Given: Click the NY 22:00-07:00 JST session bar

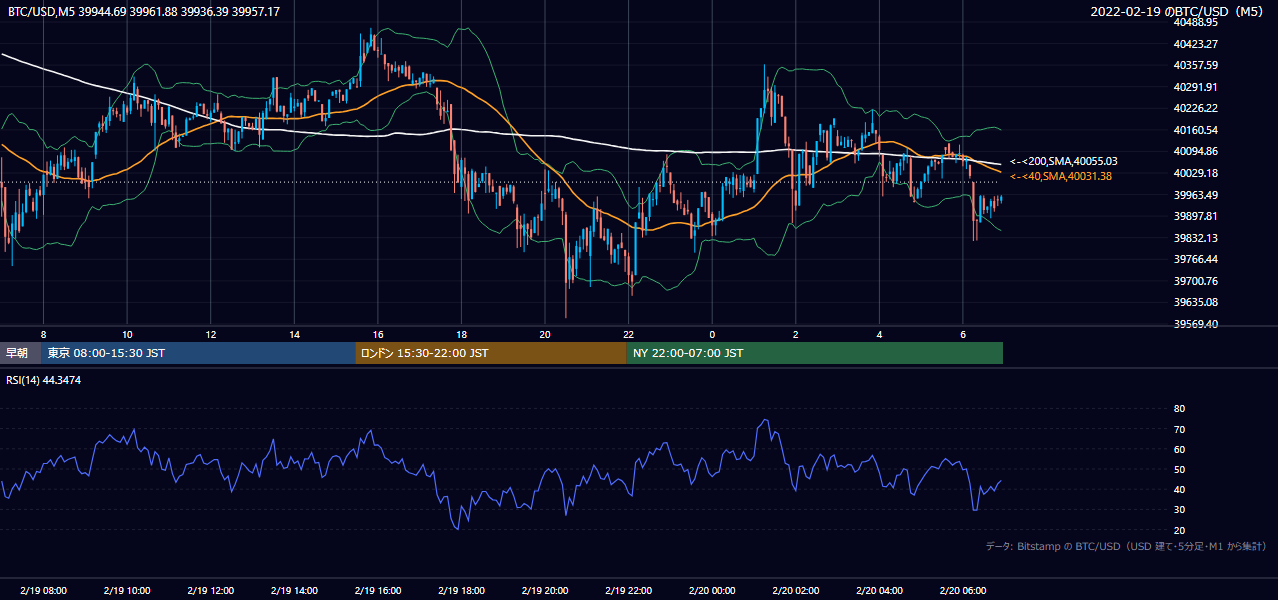Looking at the screenshot, I should 814,353.
